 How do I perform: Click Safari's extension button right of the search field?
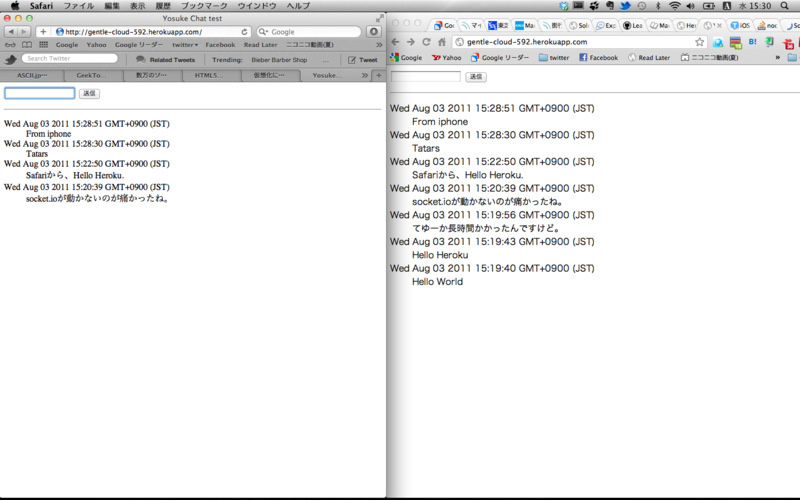(374, 32)
